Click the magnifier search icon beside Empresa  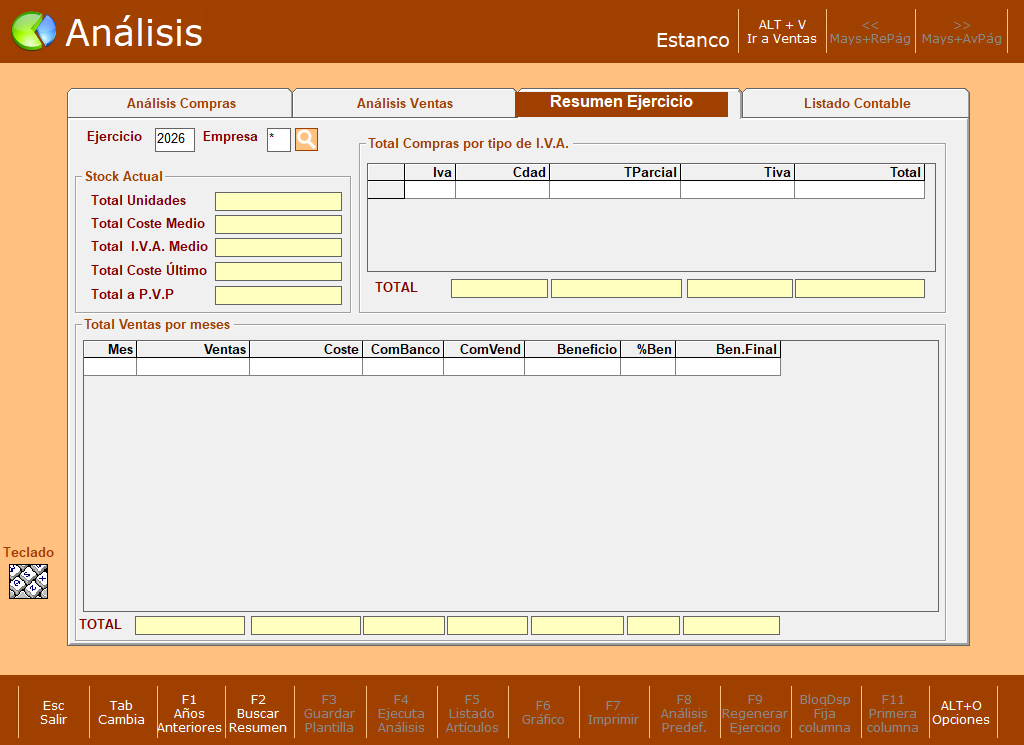(306, 139)
